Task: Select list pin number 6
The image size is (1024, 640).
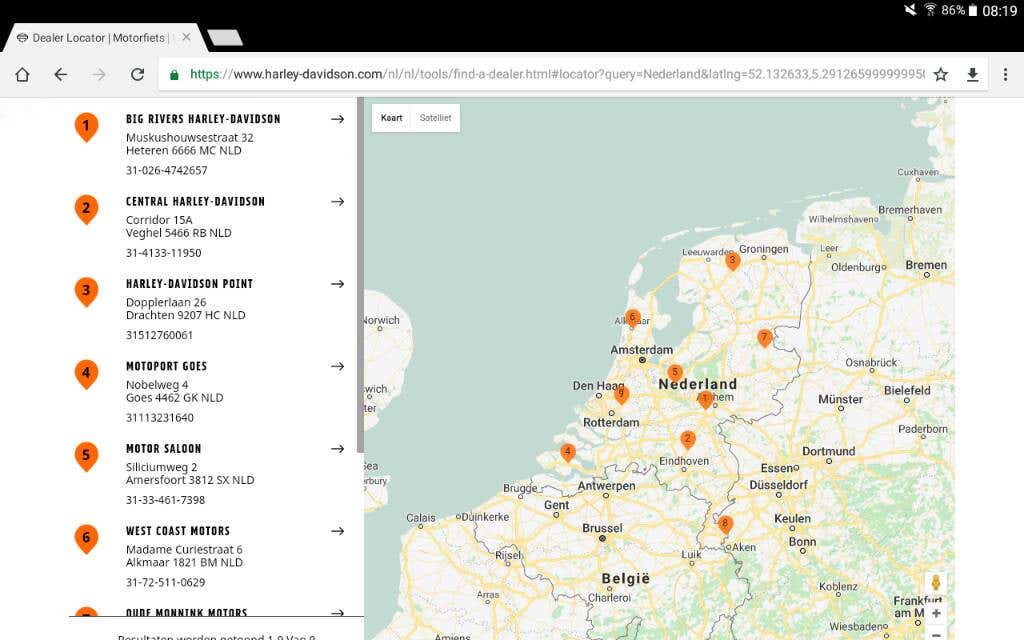Action: (86, 538)
